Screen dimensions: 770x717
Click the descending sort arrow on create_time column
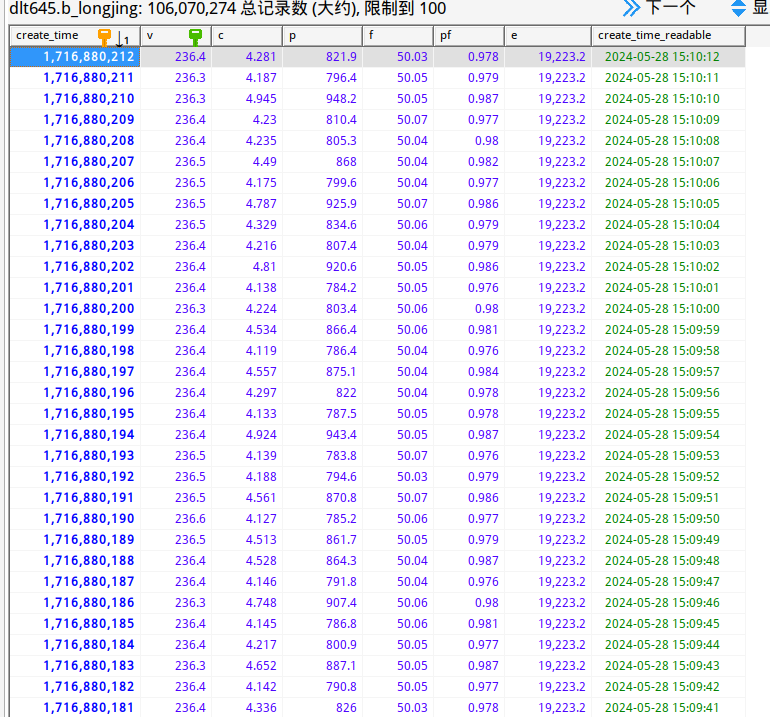120,37
